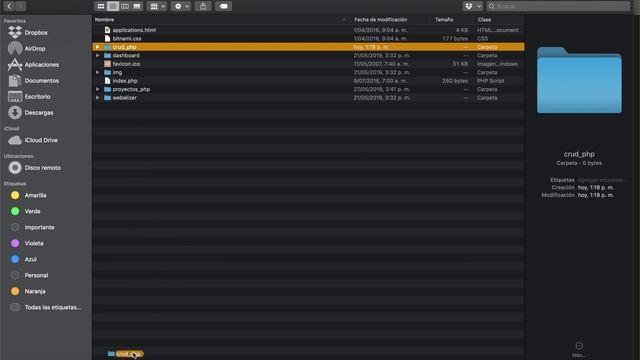Expand the crud_php folder triangle
Image resolution: width=640 pixels, height=360 pixels.
pyautogui.click(x=98, y=47)
